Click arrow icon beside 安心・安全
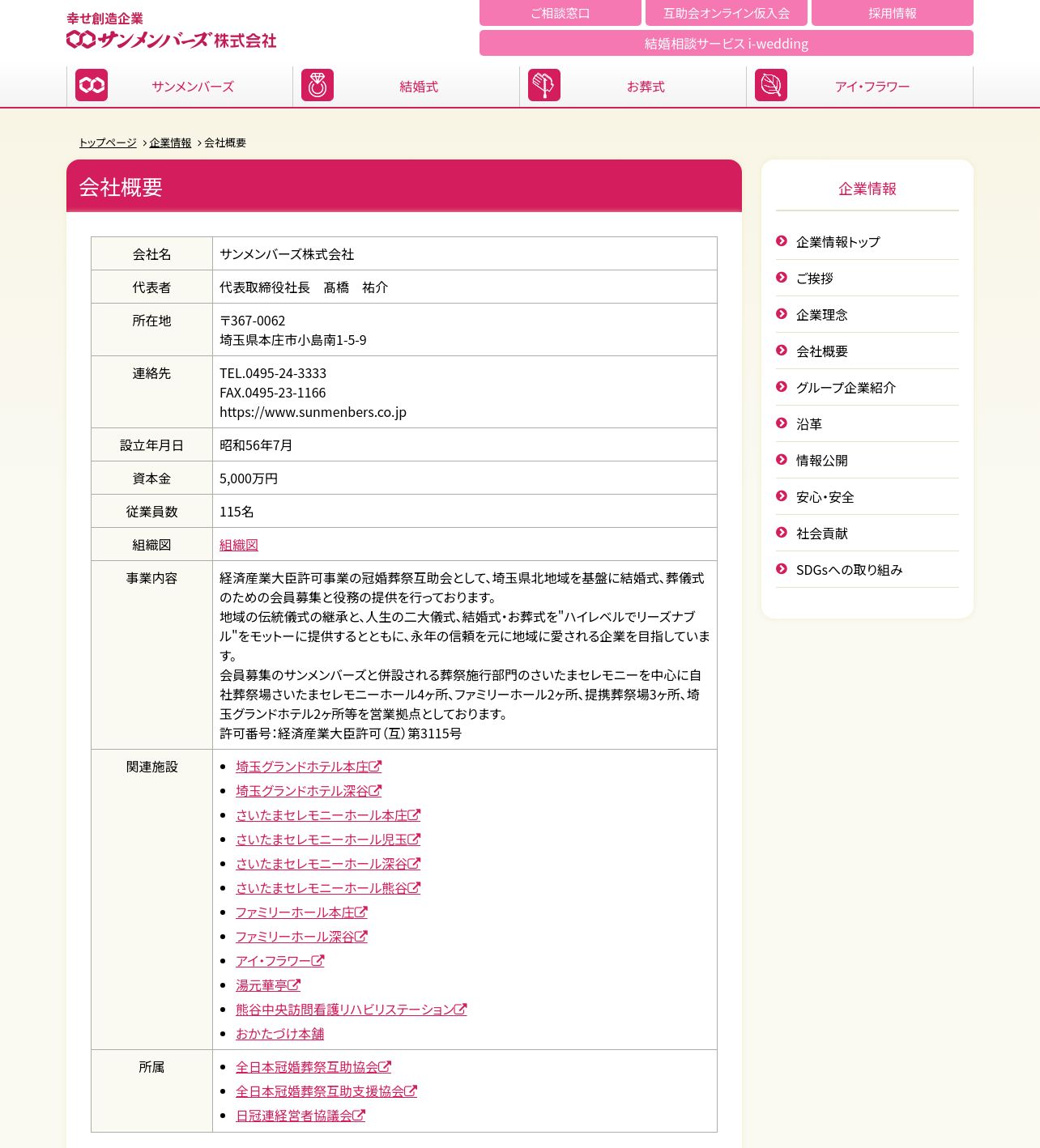The height and width of the screenshot is (1148, 1040). [x=782, y=496]
